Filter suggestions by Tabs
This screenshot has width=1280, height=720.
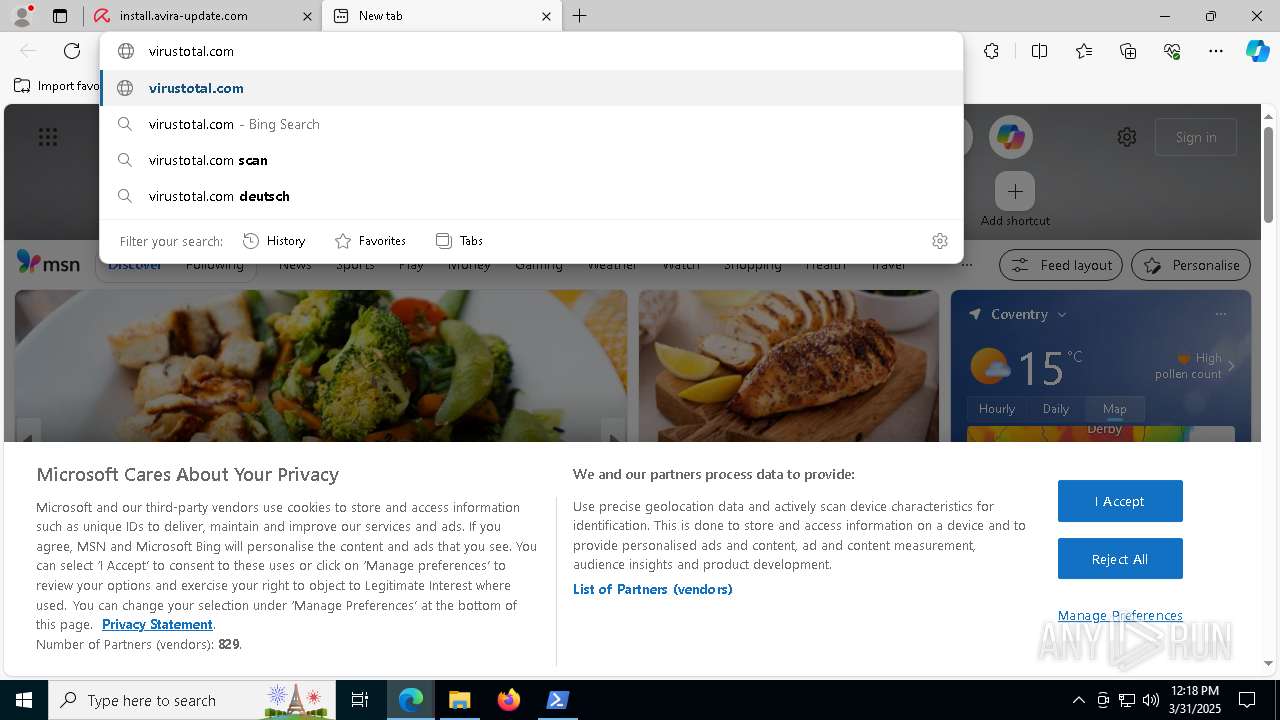coord(460,241)
